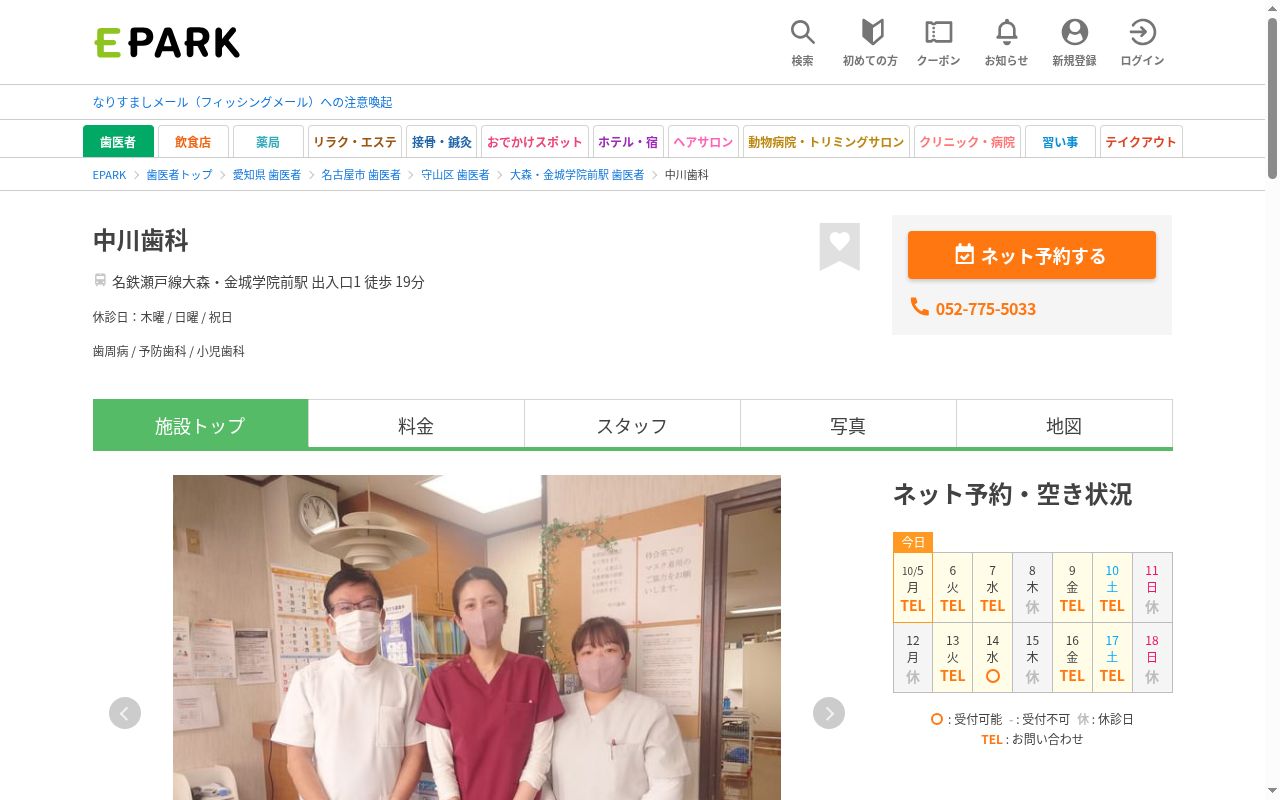Select the 6 火 TEL calendar cell
This screenshot has height=800, width=1280.
[x=953, y=588]
